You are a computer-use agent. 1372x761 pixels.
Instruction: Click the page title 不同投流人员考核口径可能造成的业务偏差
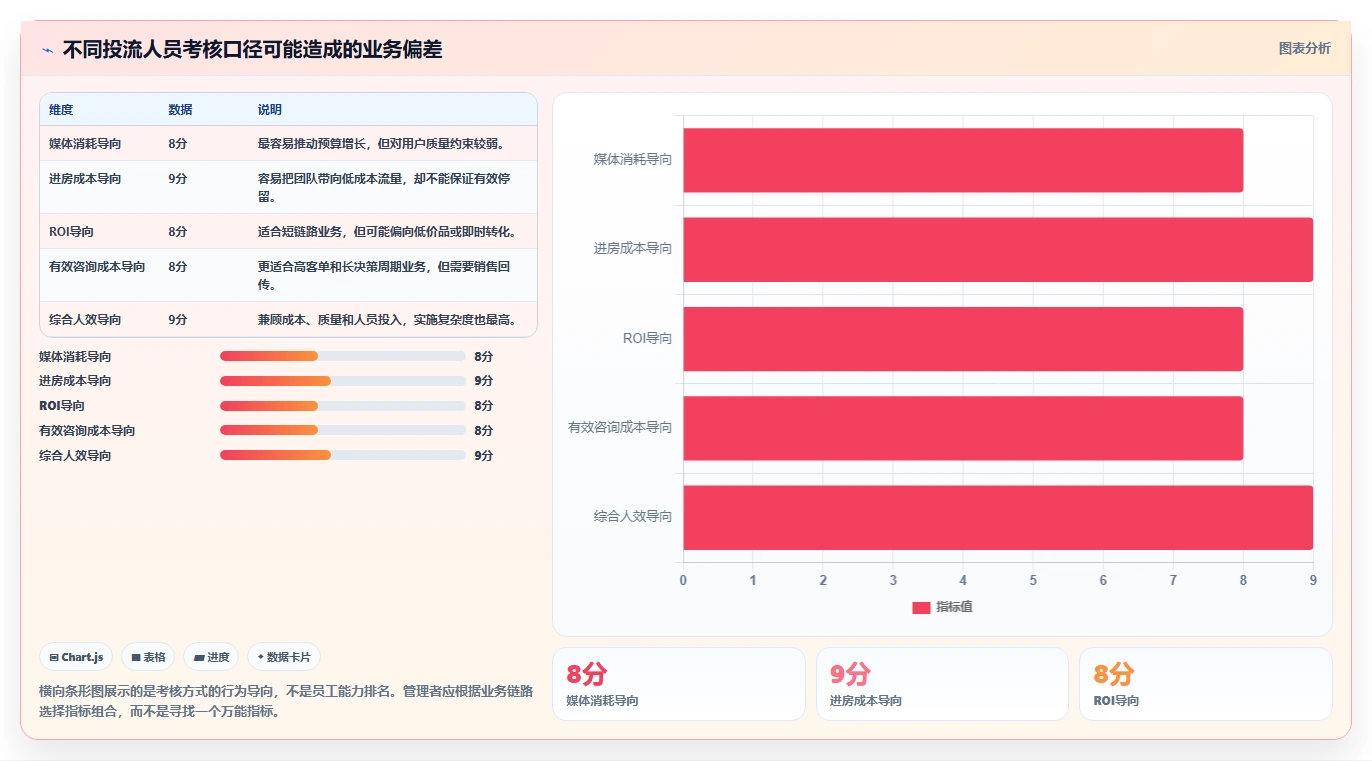coord(252,49)
